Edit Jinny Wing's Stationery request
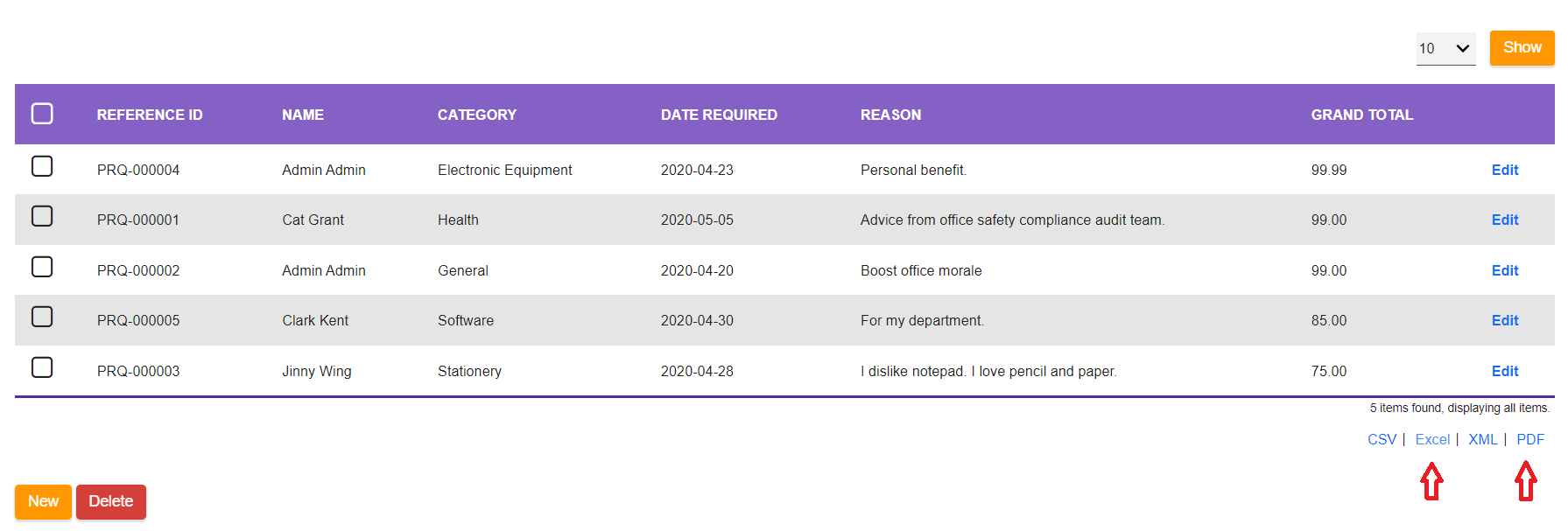The height and width of the screenshot is (531, 1568). [x=1504, y=371]
